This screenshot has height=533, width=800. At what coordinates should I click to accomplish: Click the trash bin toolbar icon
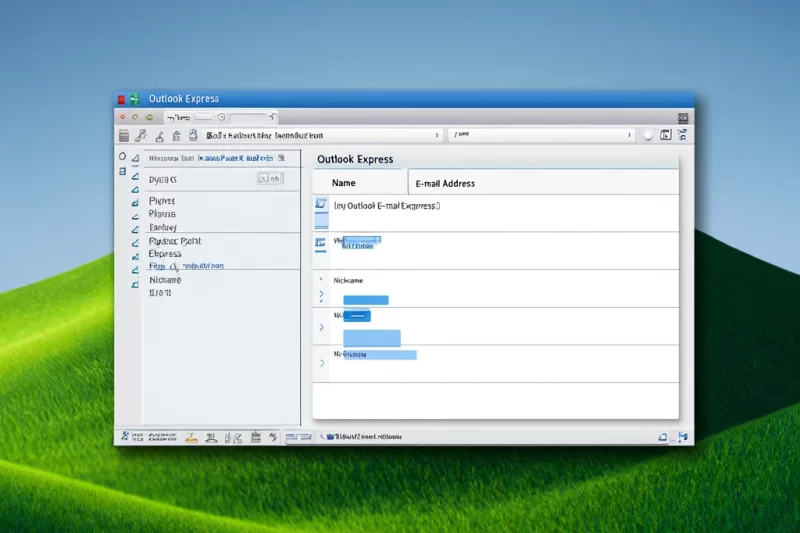click(x=177, y=136)
